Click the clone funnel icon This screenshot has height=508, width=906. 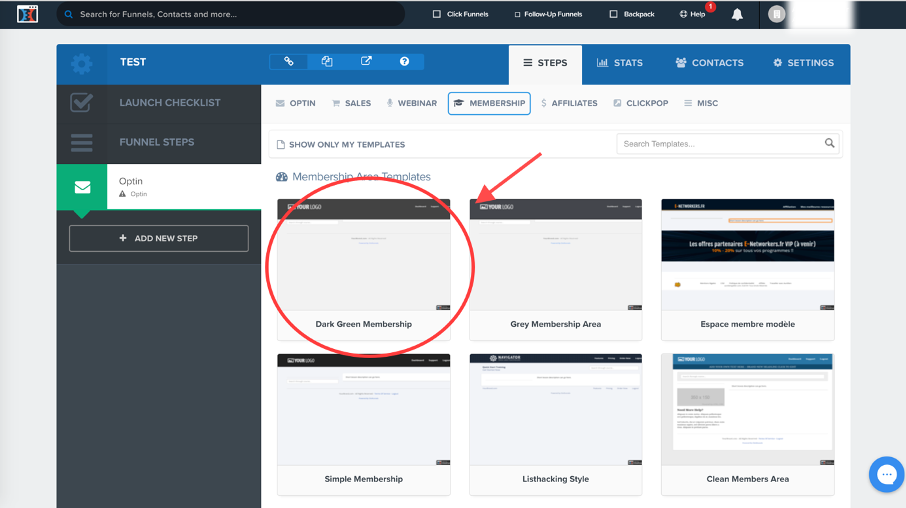pos(327,61)
